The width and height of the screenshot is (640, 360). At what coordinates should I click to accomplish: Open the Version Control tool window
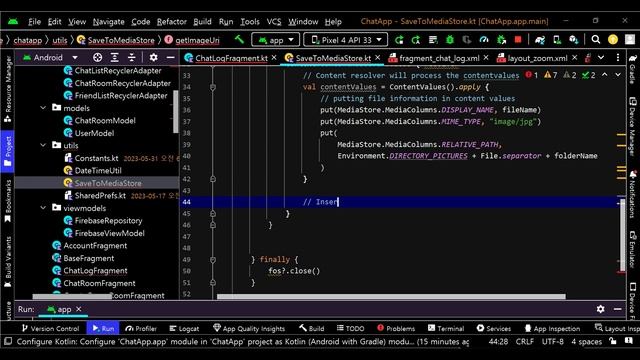point(50,328)
